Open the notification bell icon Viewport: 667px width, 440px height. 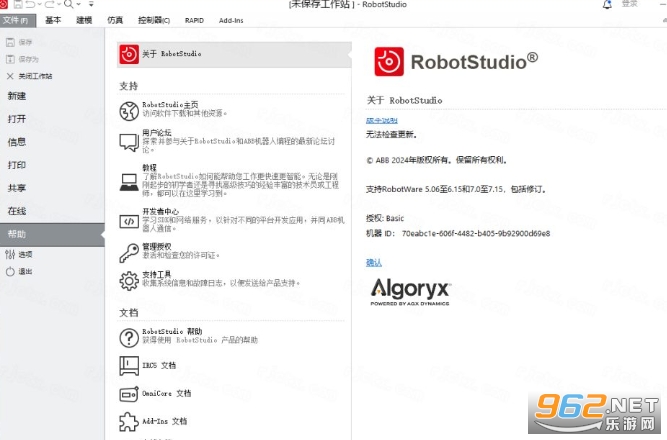pos(607,5)
